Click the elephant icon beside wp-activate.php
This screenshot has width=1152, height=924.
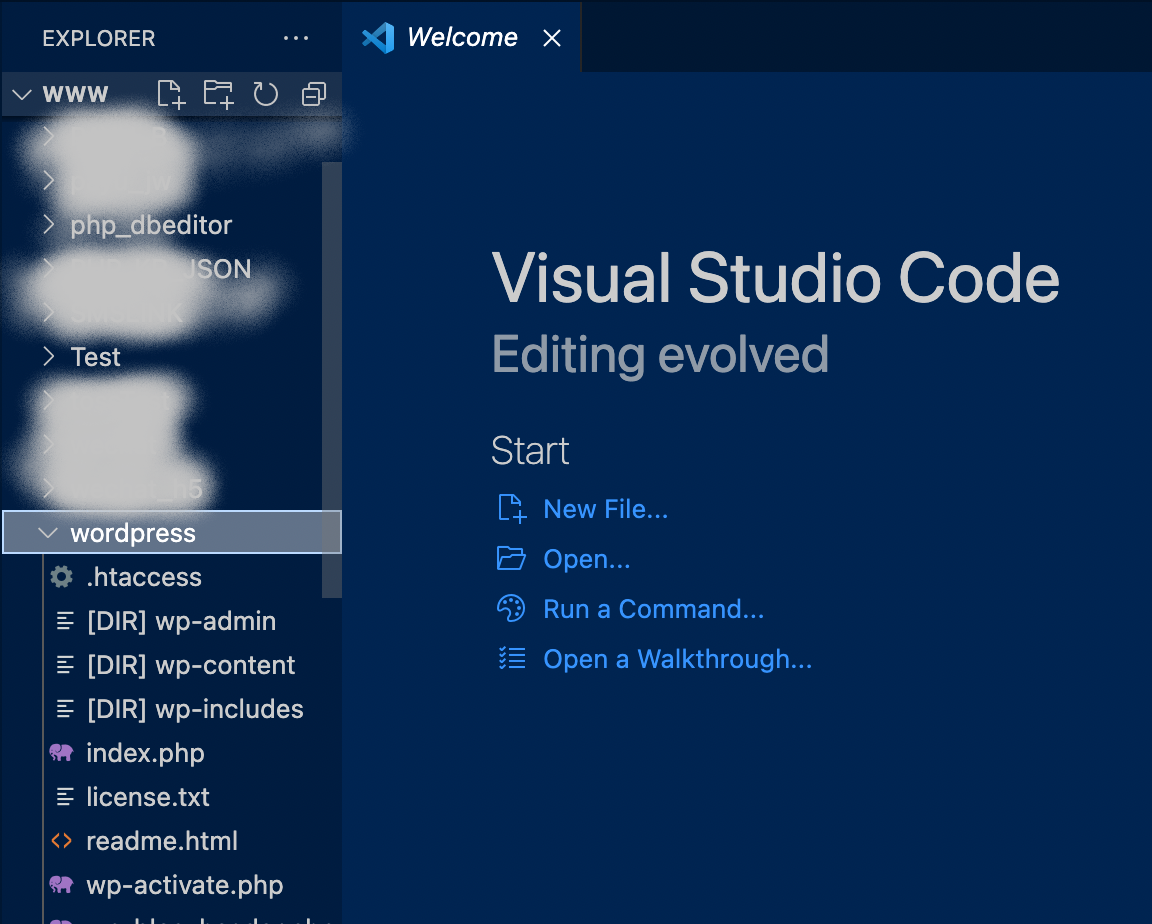62,885
